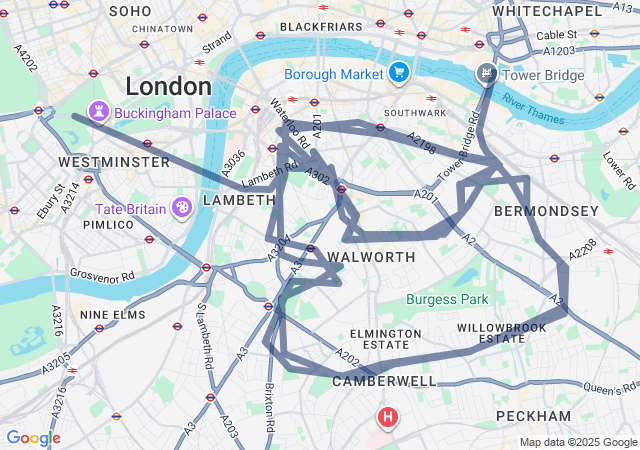Click the rail station icon near Nine Elms
This screenshot has height=450, width=640.
72,370
